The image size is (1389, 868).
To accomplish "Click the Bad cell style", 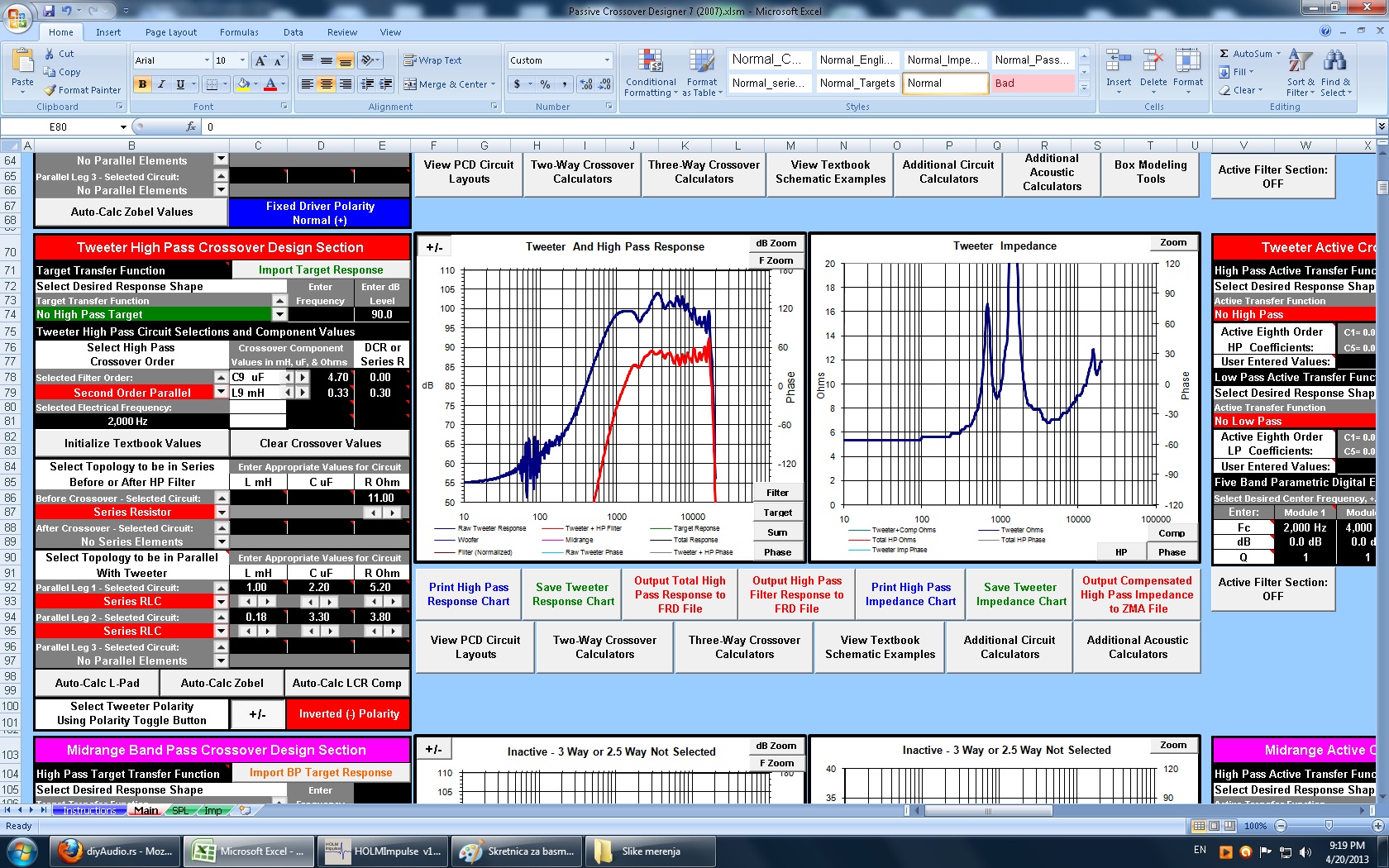I will (x=1033, y=83).
